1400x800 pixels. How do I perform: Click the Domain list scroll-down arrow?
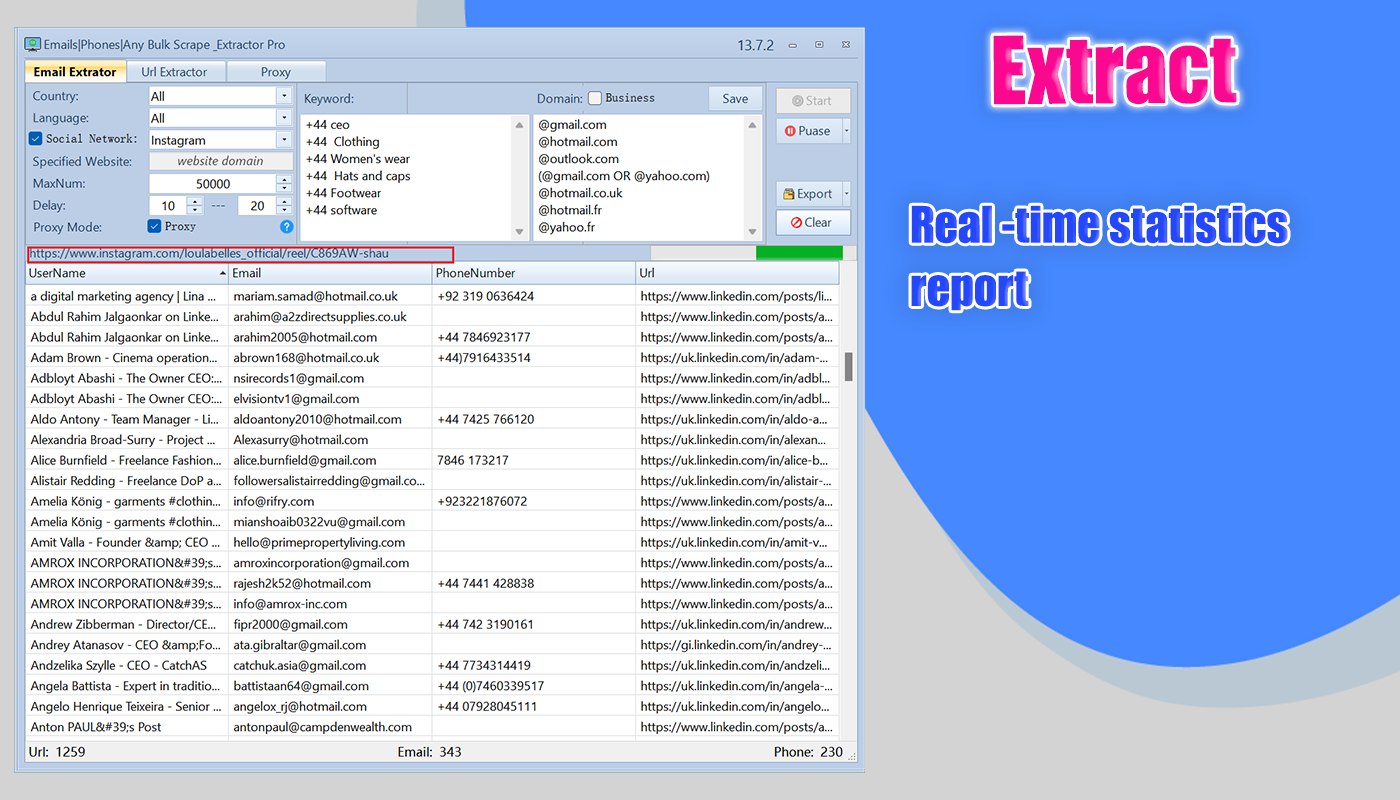pos(753,232)
